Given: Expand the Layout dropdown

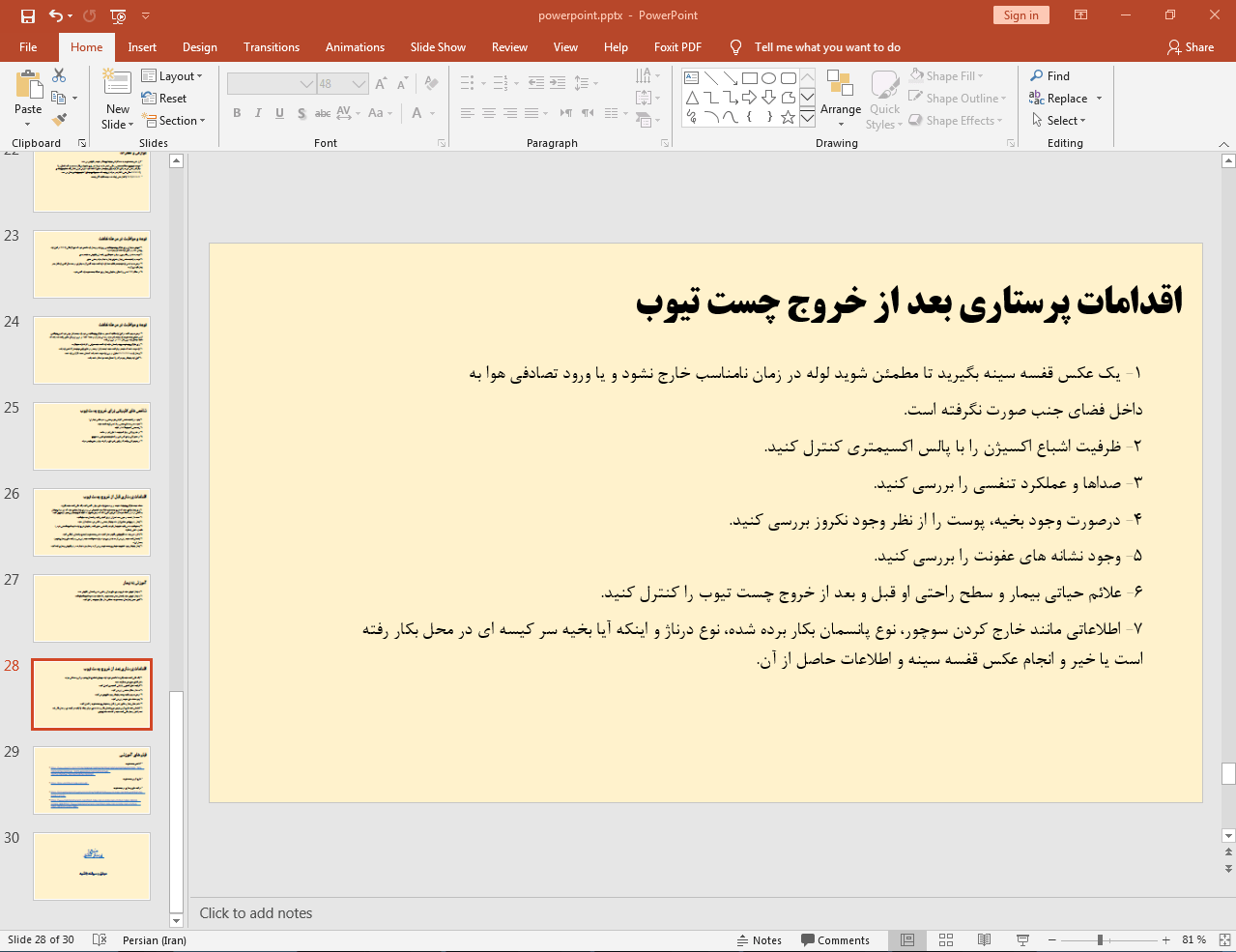Looking at the screenshot, I should (x=172, y=76).
